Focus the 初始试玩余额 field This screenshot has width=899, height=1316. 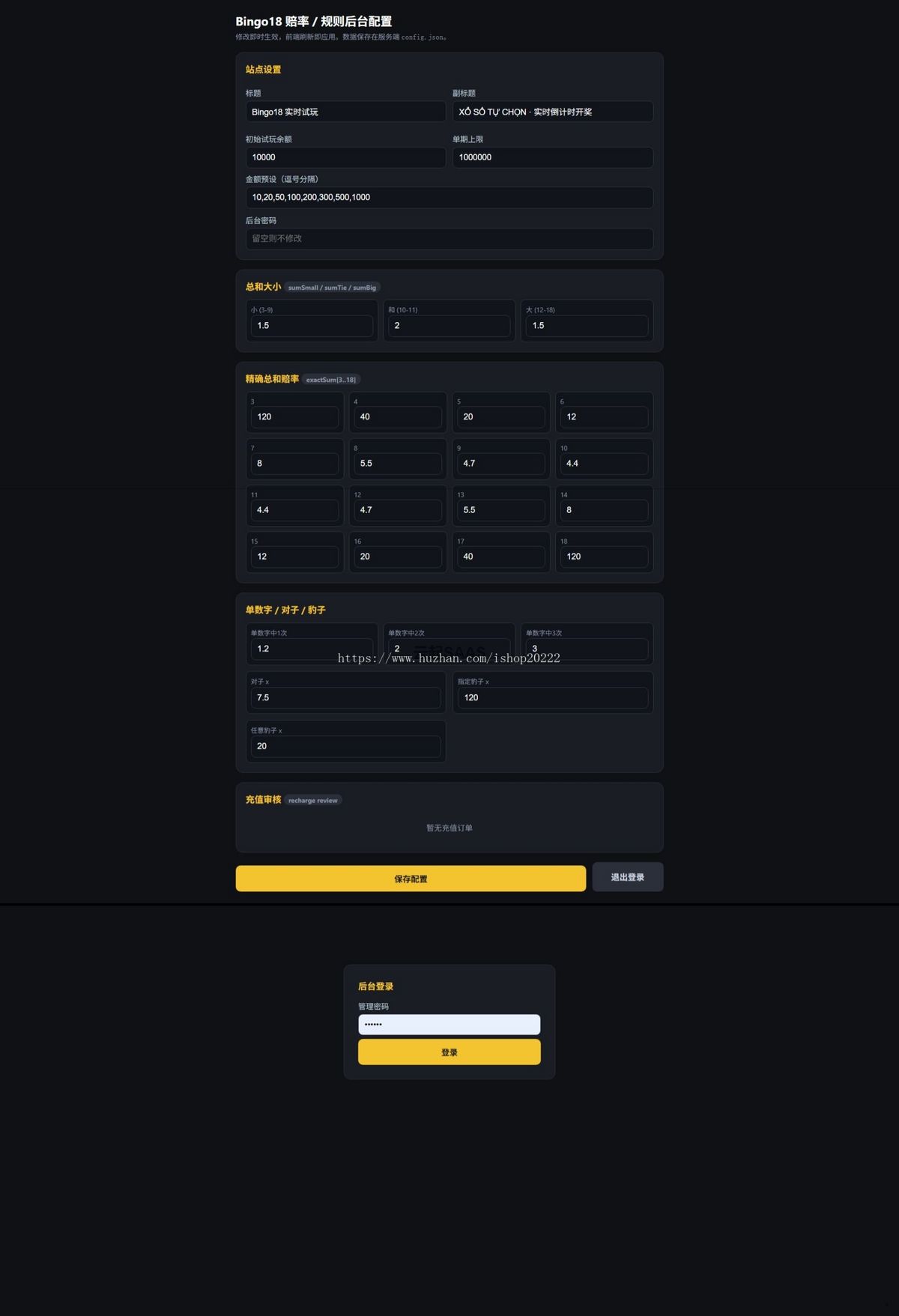pyautogui.click(x=345, y=157)
